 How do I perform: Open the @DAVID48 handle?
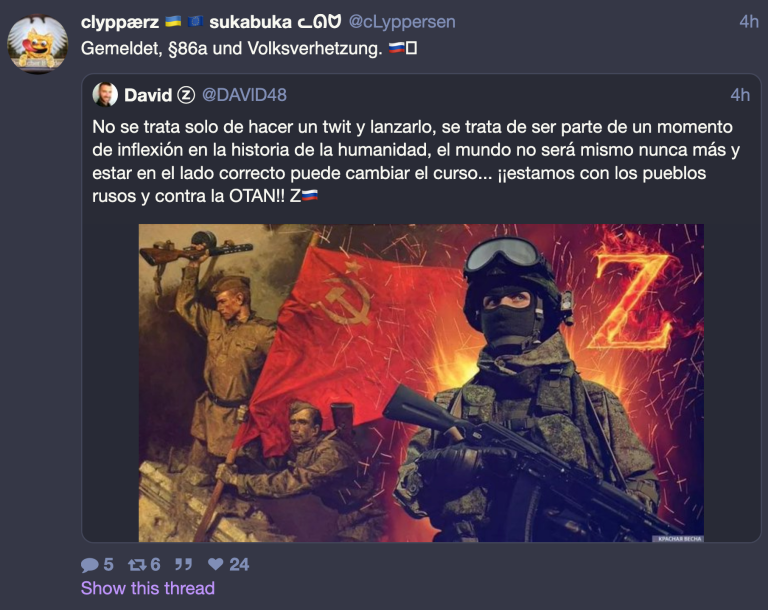click(244, 95)
